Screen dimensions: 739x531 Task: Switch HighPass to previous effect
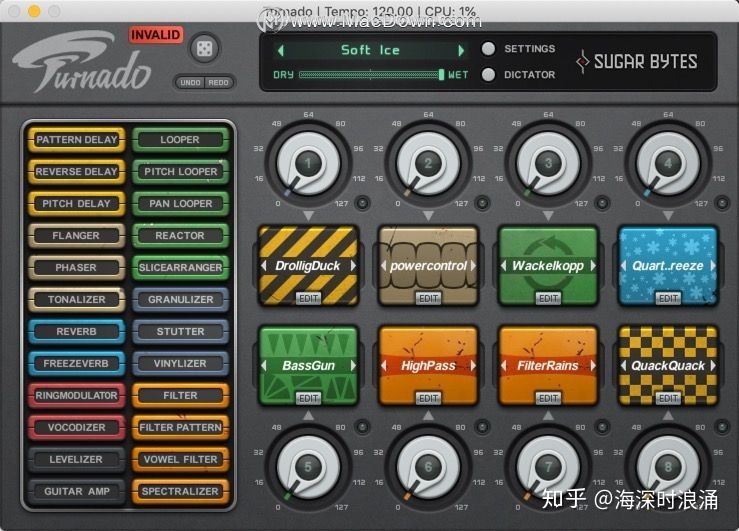click(384, 366)
